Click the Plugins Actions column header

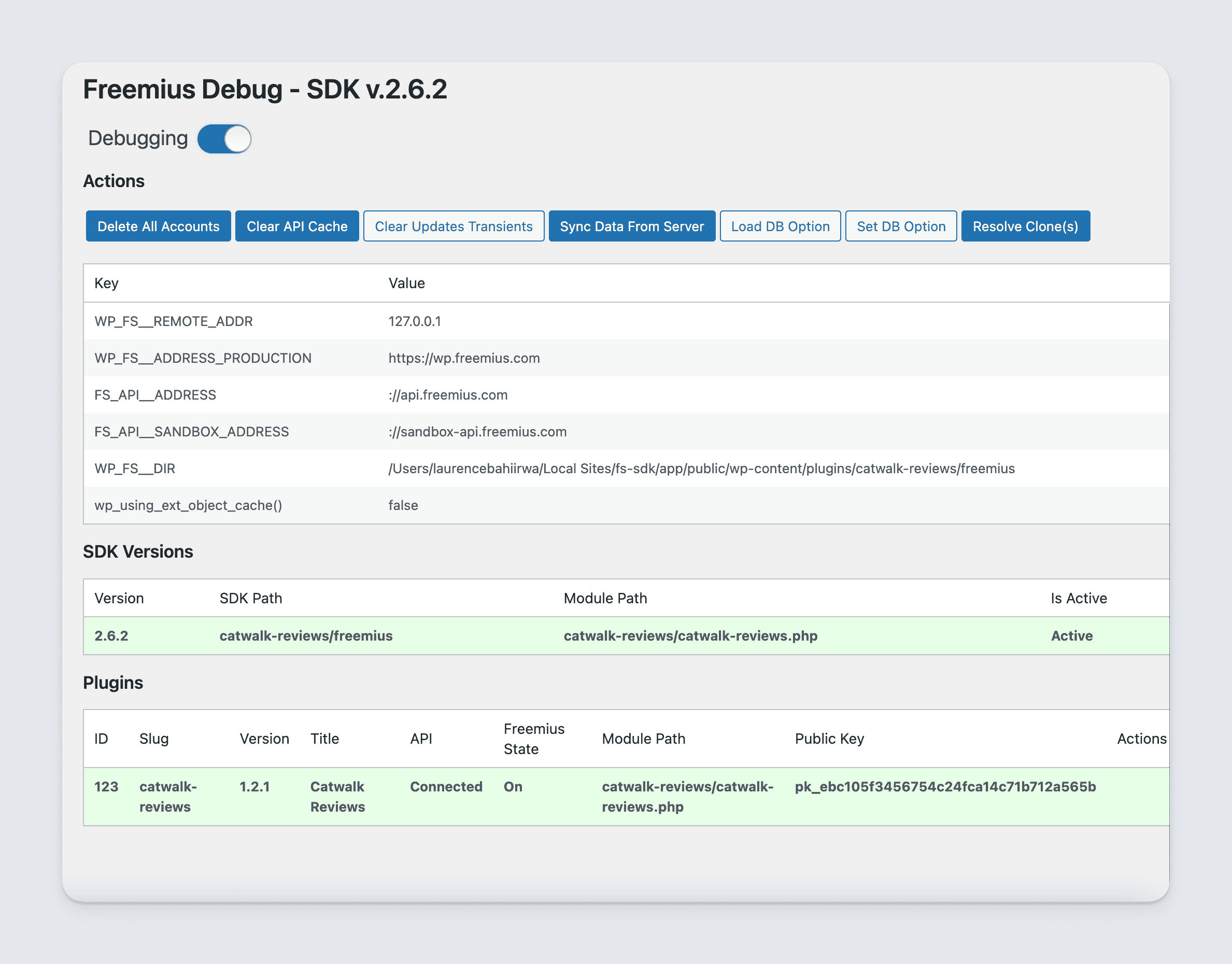pos(1142,738)
